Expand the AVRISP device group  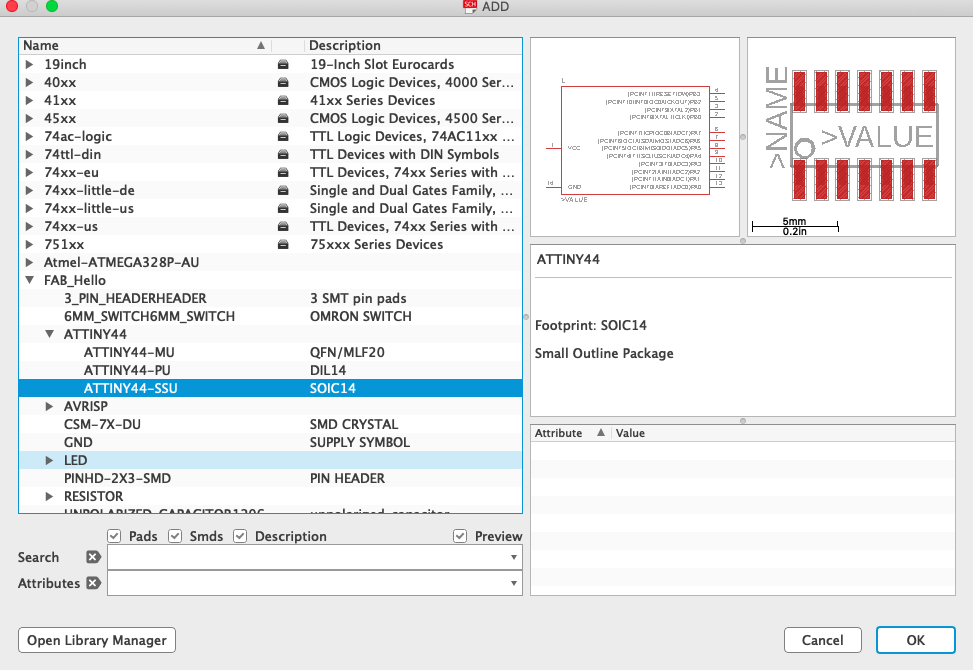(49, 406)
